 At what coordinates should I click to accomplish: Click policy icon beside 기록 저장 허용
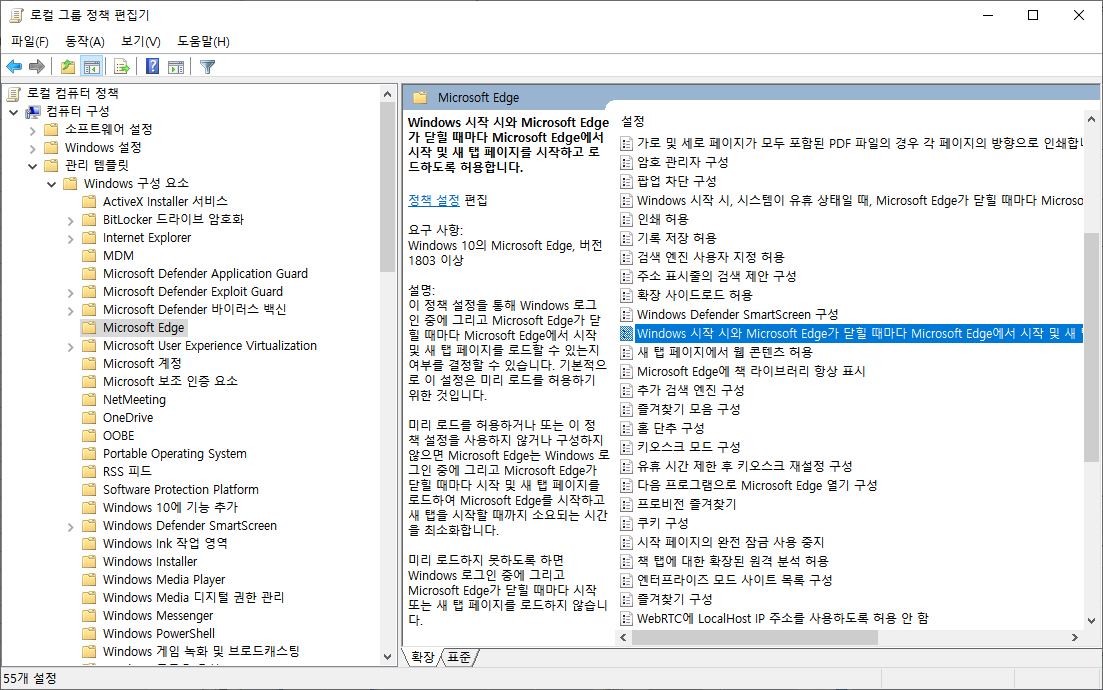click(x=626, y=238)
